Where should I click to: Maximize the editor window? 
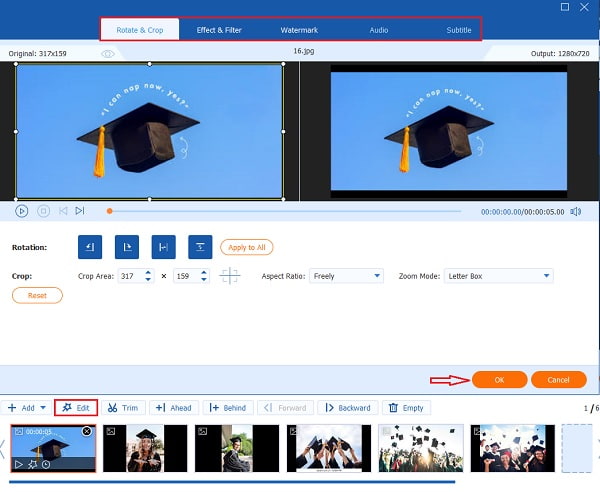pos(565,7)
